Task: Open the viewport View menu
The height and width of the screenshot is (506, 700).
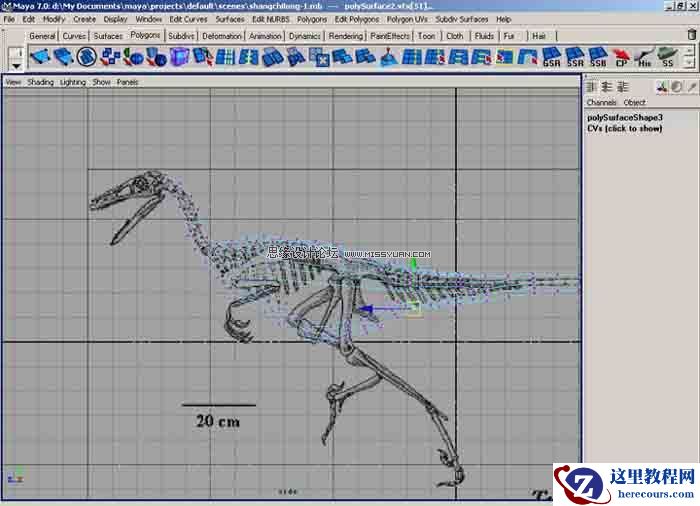Action: coord(13,82)
